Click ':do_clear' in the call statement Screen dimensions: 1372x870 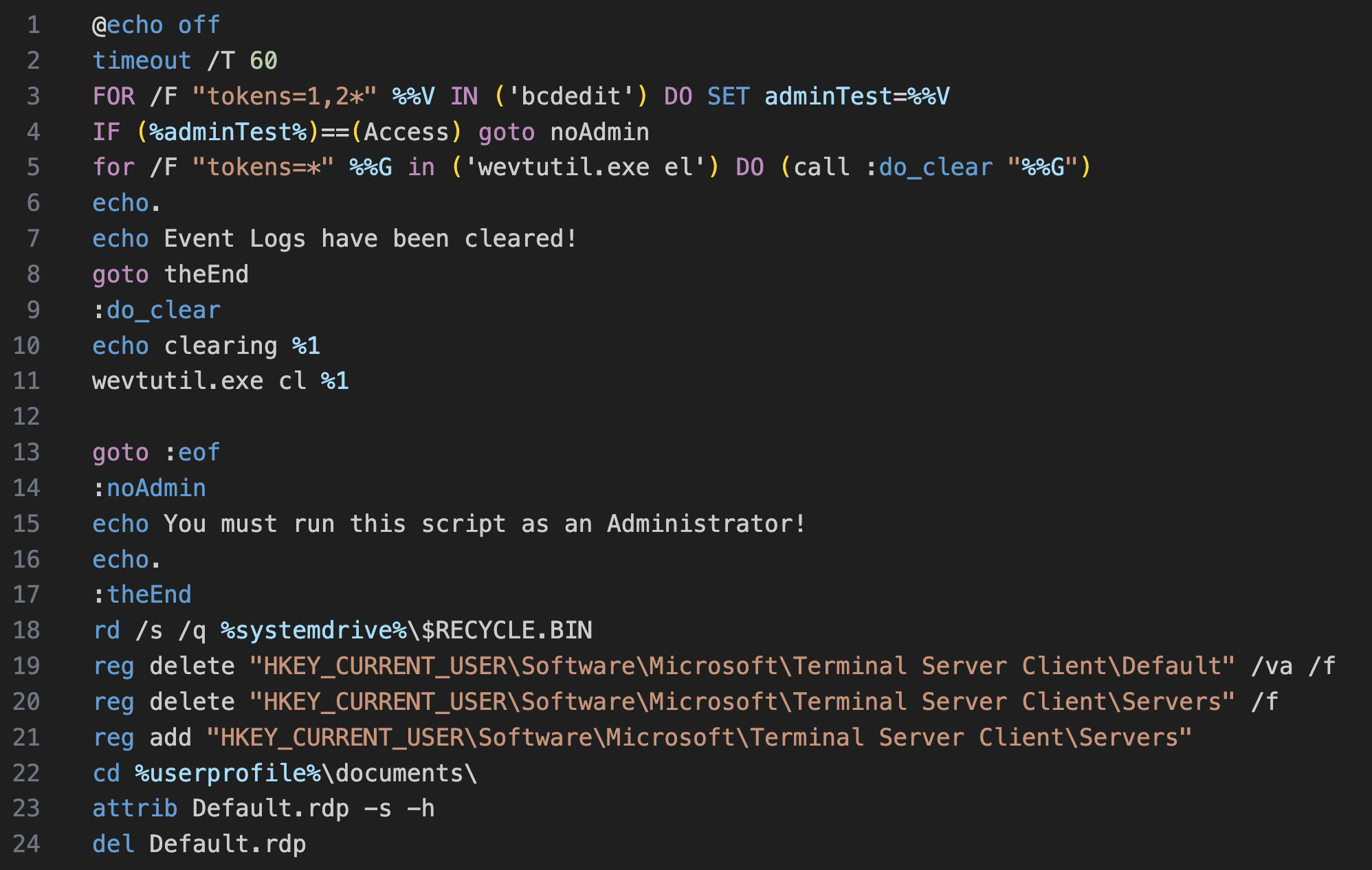929,168
